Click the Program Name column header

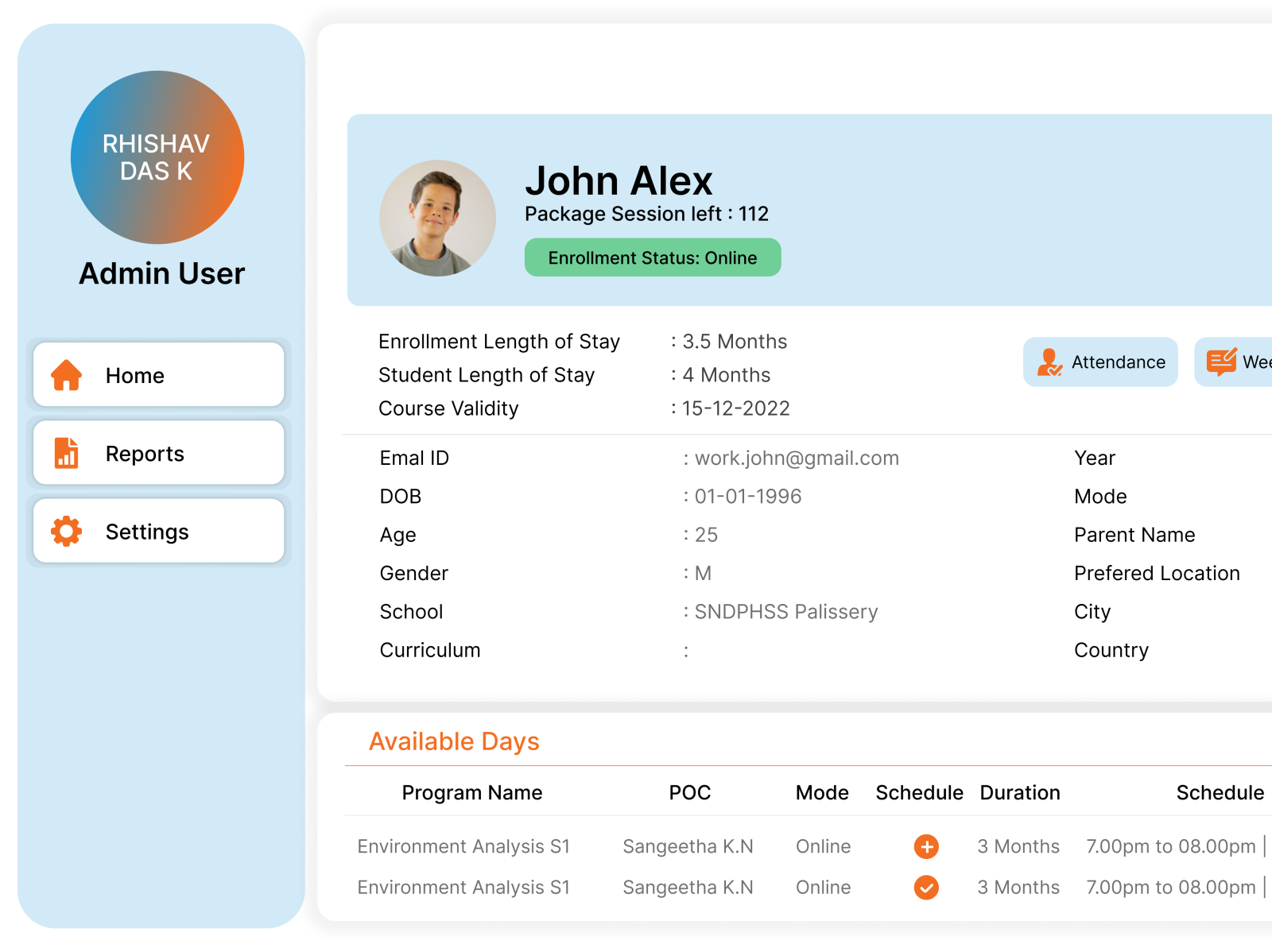[472, 792]
